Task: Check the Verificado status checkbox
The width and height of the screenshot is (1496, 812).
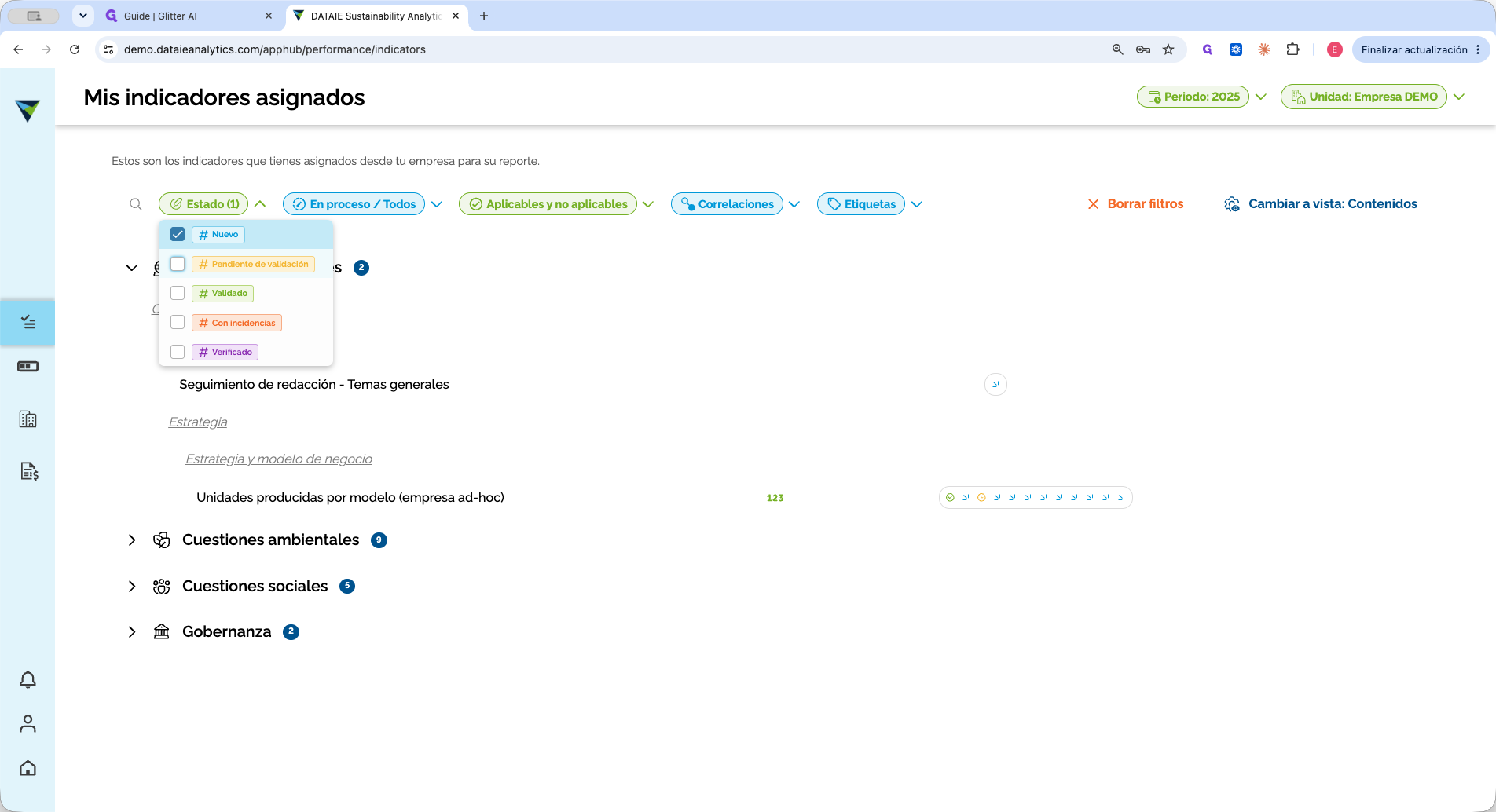Action: tap(178, 352)
